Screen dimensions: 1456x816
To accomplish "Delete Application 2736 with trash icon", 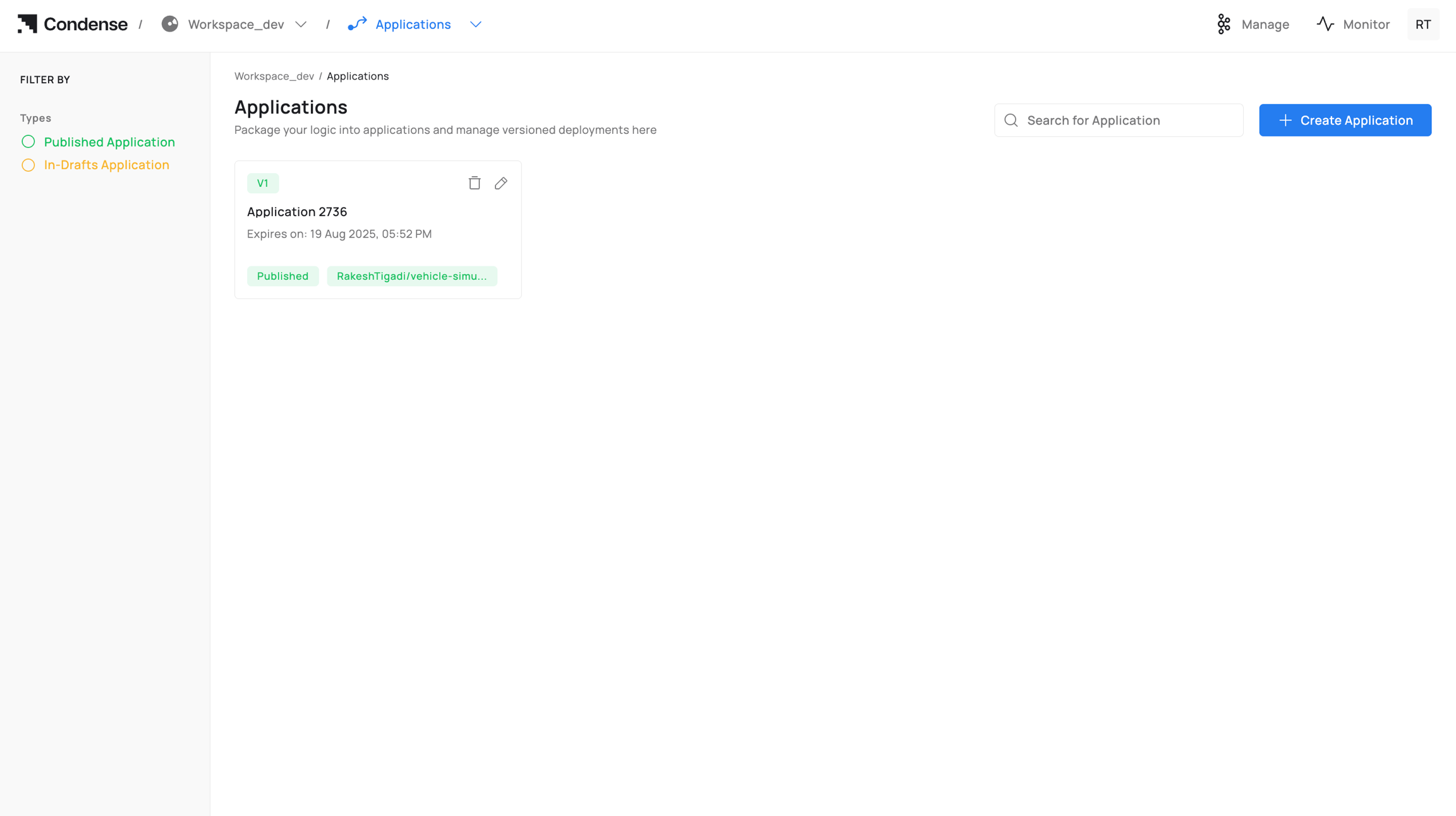I will coord(475,183).
